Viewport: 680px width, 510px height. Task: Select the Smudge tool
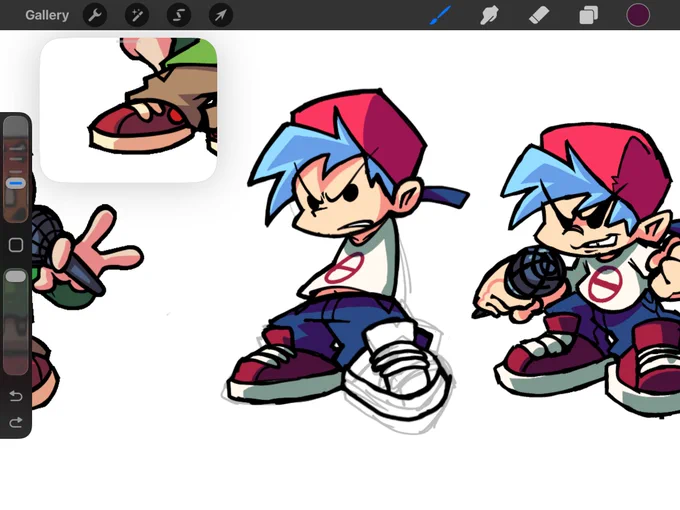tap(489, 15)
